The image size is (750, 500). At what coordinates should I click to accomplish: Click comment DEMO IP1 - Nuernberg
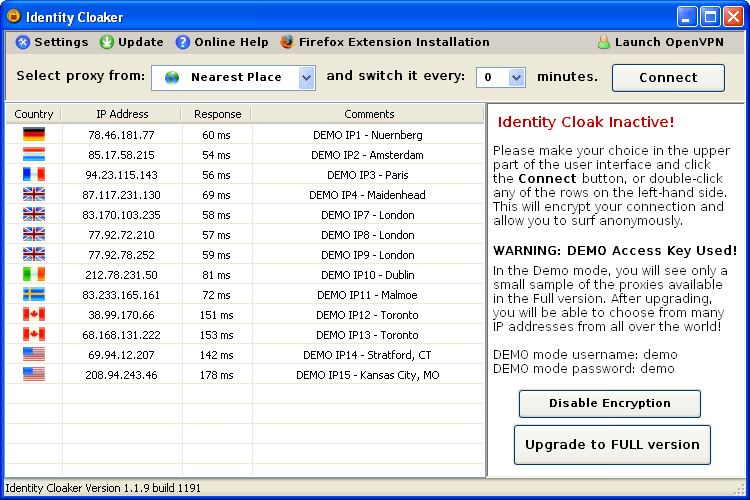click(368, 135)
